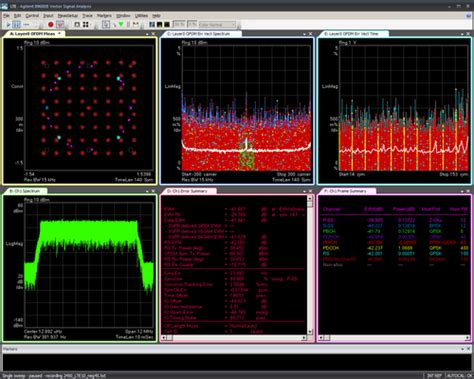Open the small arrow on the A: Layer0 OFDM Meas tab

pyautogui.click(x=59, y=34)
